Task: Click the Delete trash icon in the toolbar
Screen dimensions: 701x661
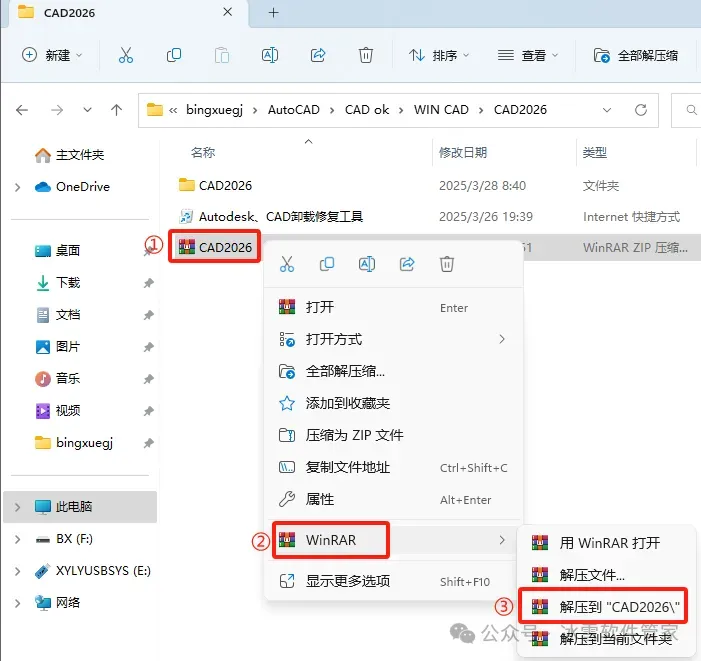Action: [x=366, y=55]
